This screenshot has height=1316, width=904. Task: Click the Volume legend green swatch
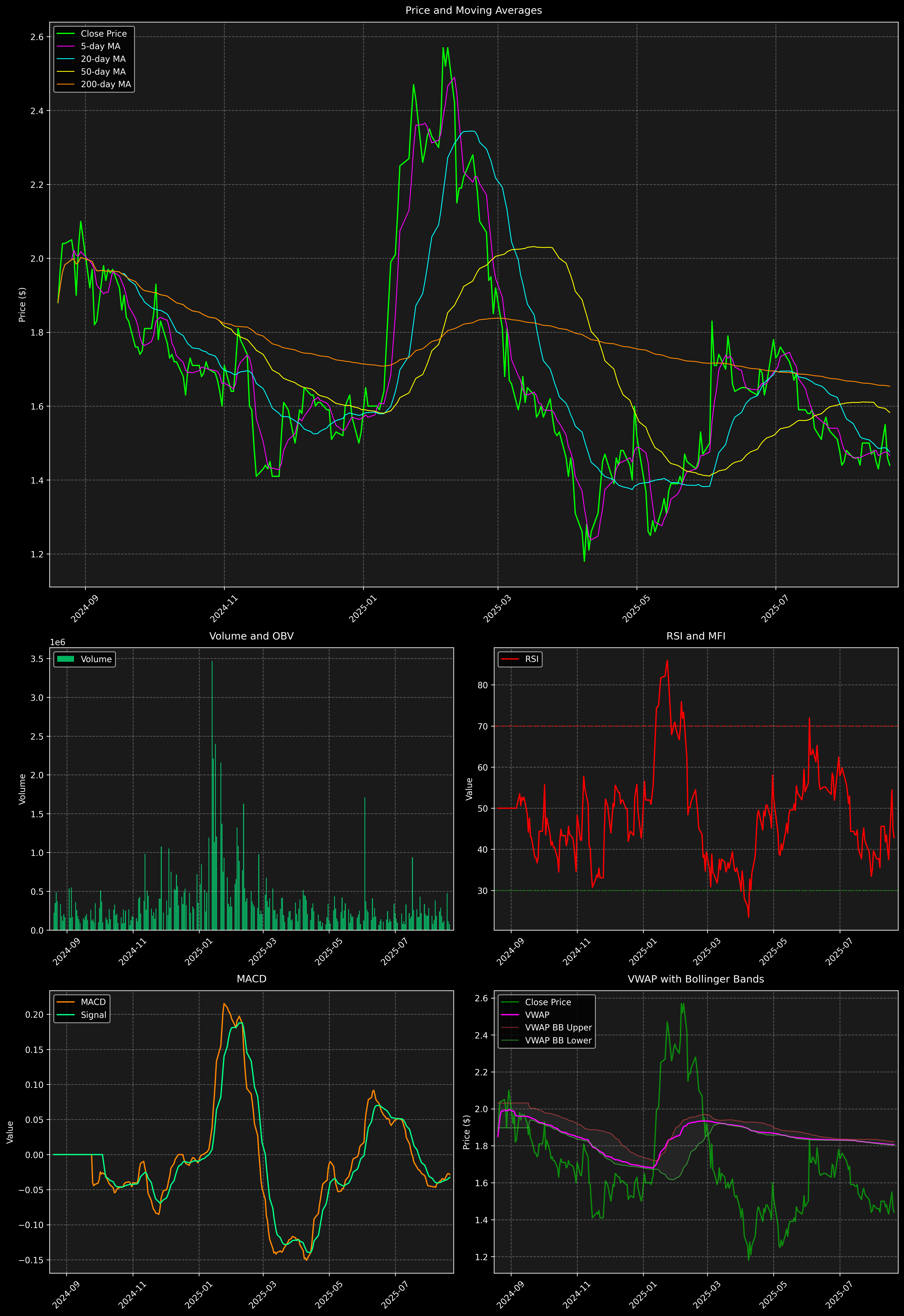point(66,659)
